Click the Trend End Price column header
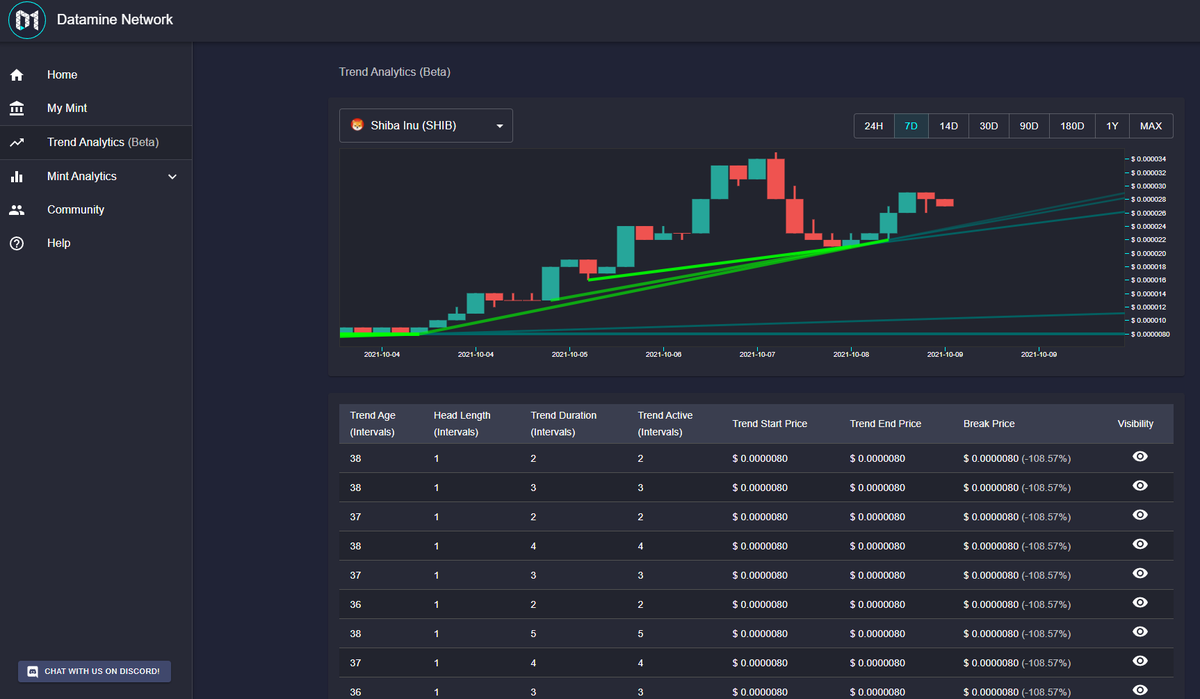 (885, 424)
